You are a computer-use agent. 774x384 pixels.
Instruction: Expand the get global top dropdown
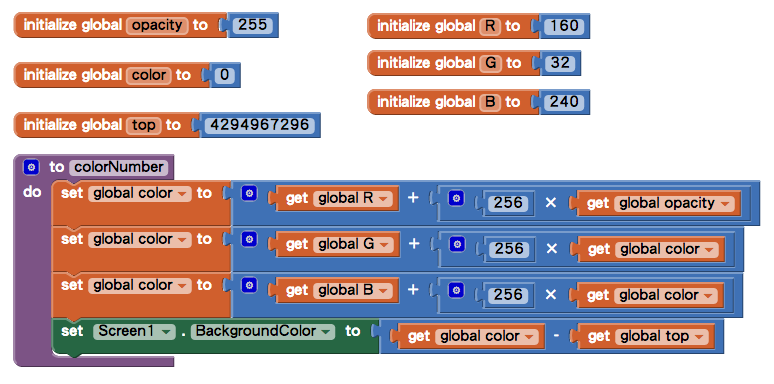(698, 338)
